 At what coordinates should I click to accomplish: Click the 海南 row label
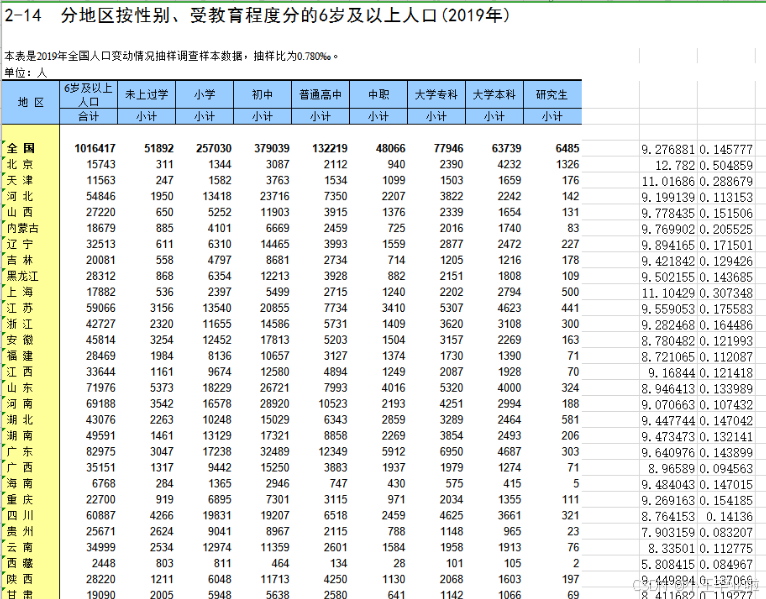coord(20,484)
